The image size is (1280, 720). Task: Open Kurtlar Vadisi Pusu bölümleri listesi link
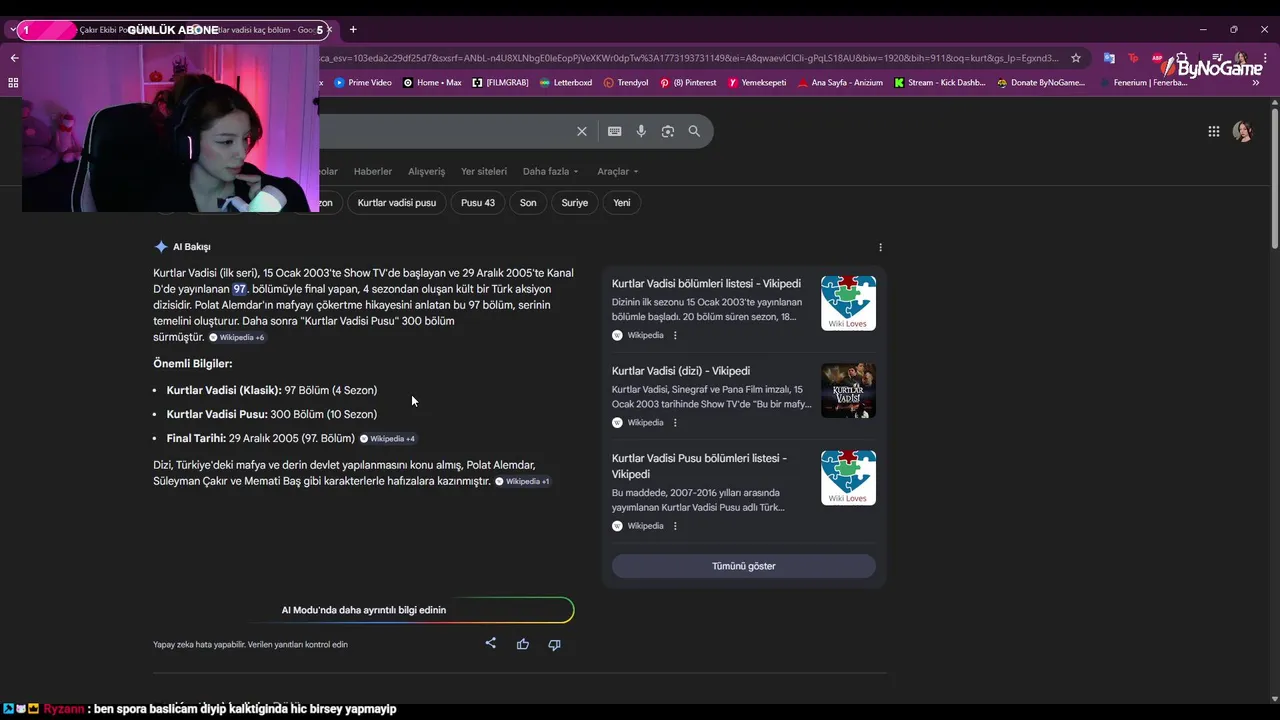click(x=699, y=466)
